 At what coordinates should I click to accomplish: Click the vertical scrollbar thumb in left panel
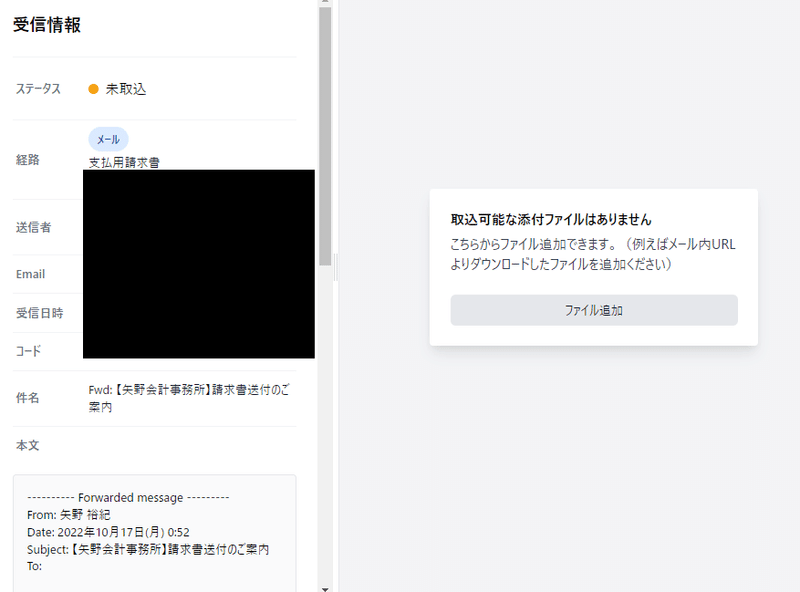325,136
